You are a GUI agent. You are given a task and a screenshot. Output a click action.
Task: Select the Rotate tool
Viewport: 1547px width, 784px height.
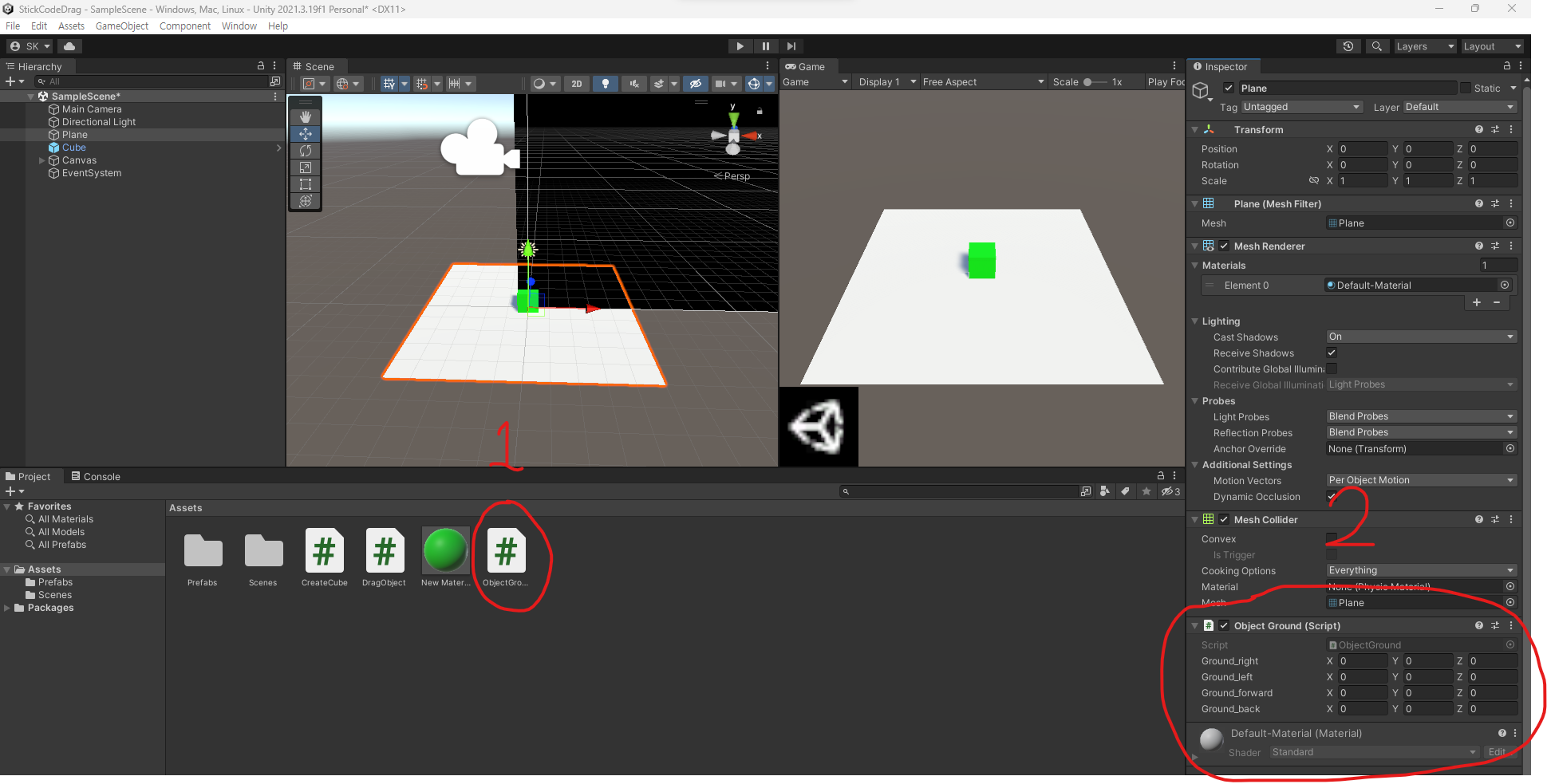coord(305,151)
